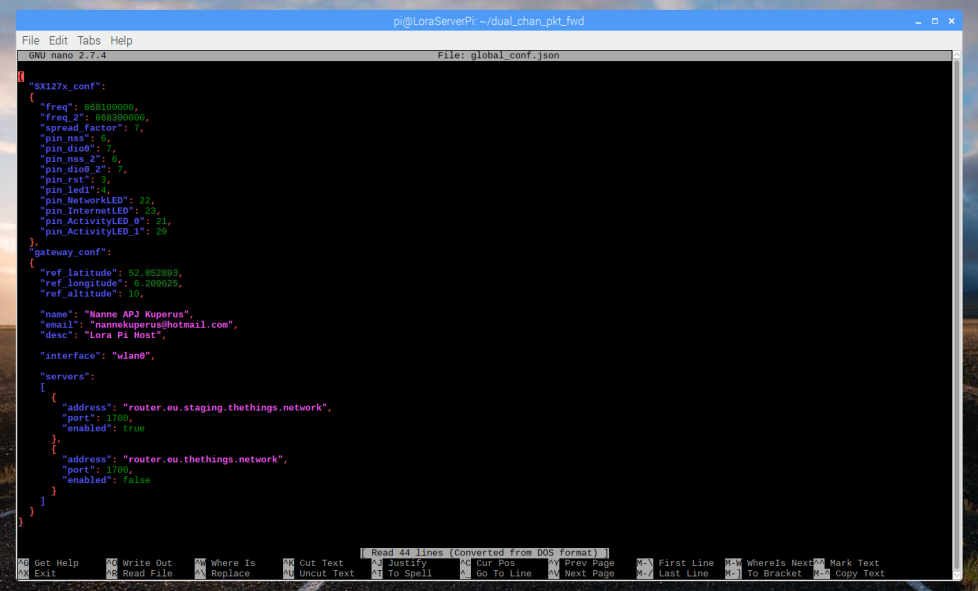Click the hotmail email address string

pos(162,324)
